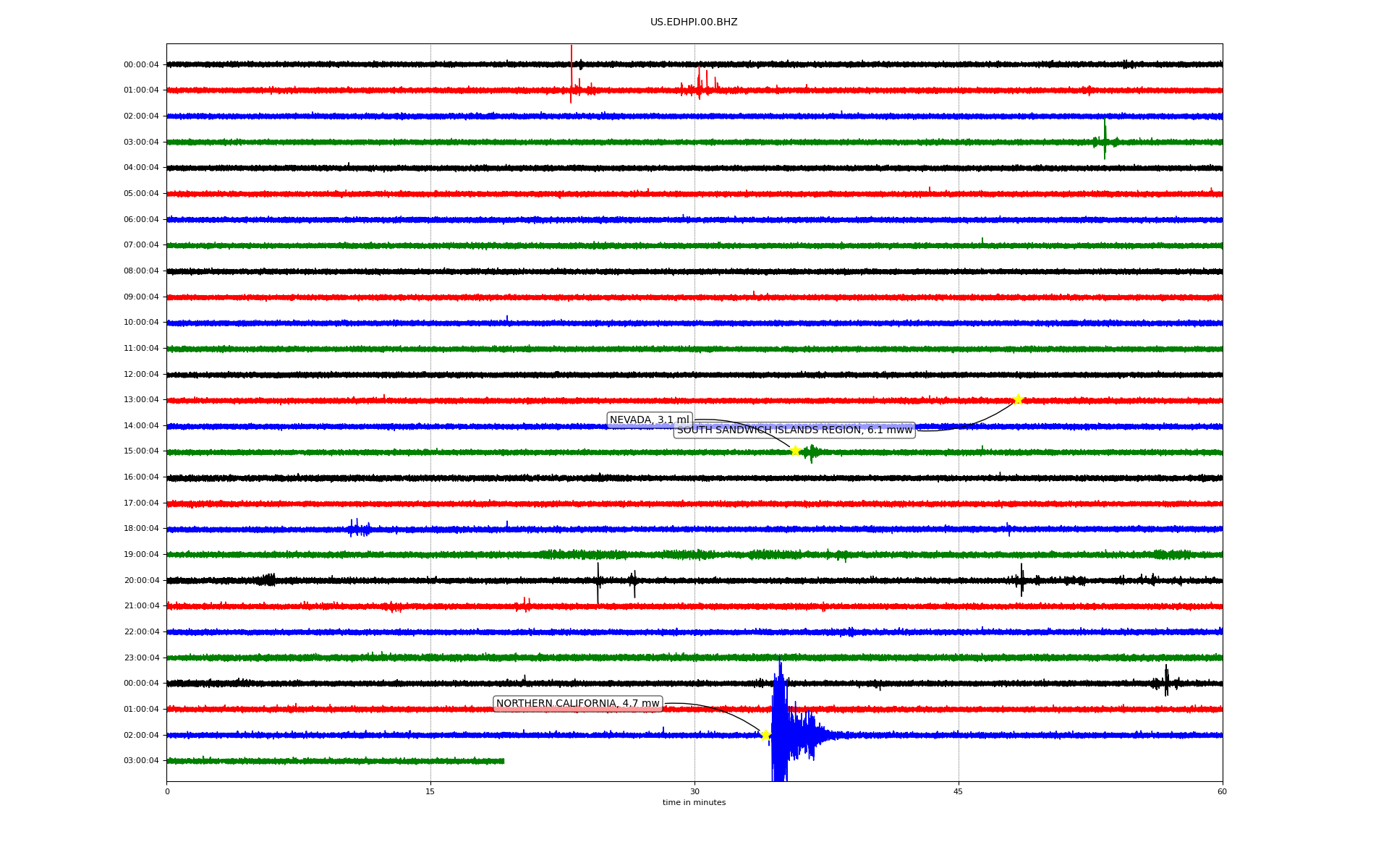Click the plot title US.EDHPI.00.BHZ
Viewport: 1389px width, 868px height.
pyautogui.click(x=694, y=22)
